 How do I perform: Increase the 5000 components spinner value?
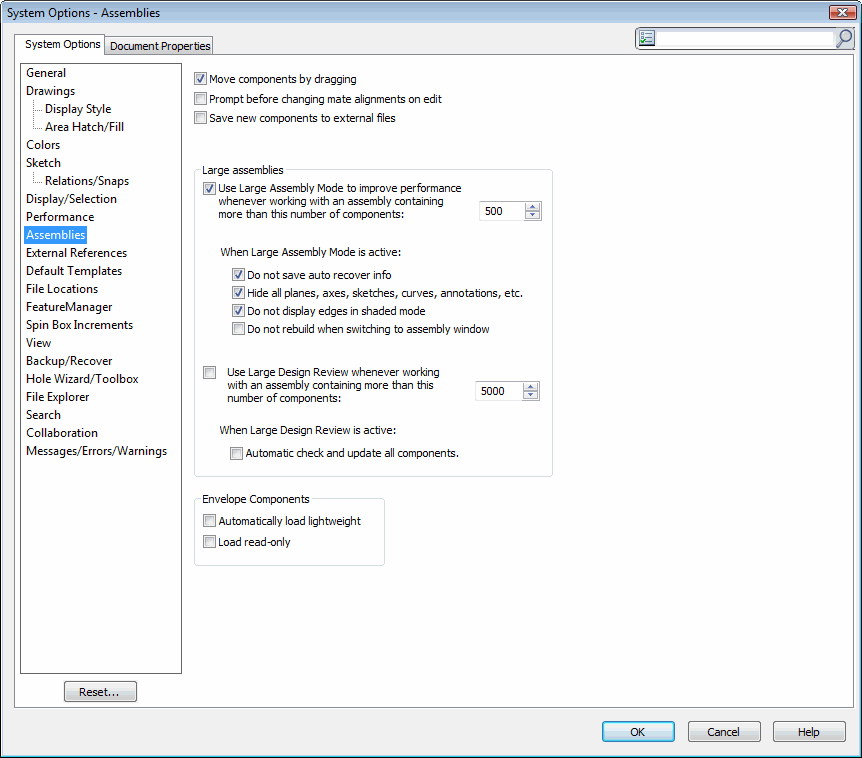(x=531, y=386)
